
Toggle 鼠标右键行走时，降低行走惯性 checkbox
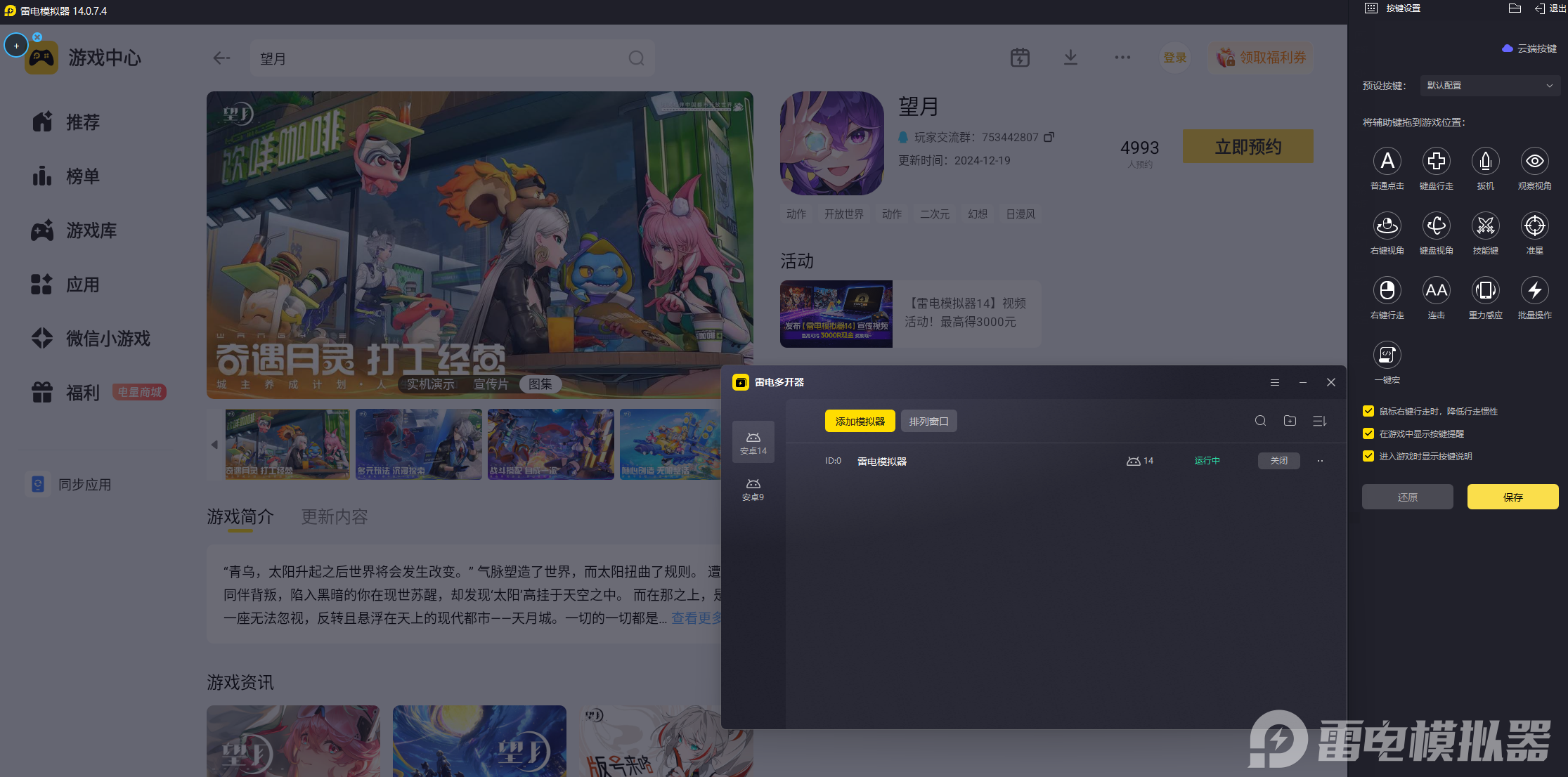[x=1368, y=411]
